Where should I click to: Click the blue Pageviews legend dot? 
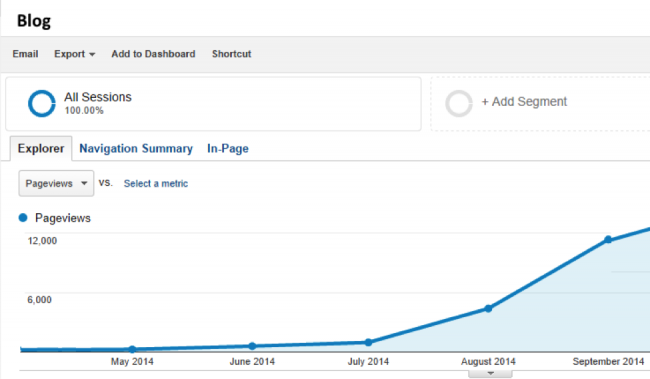click(23, 218)
